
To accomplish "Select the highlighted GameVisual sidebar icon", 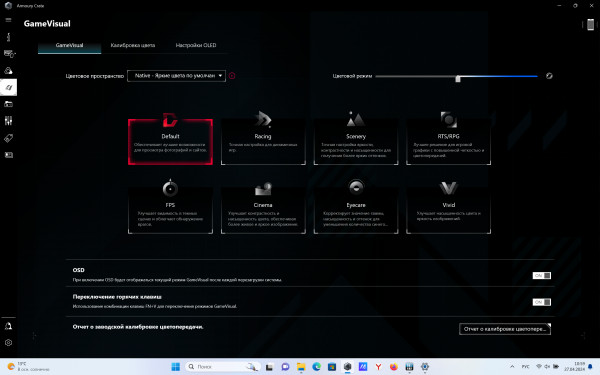I will 8,88.
